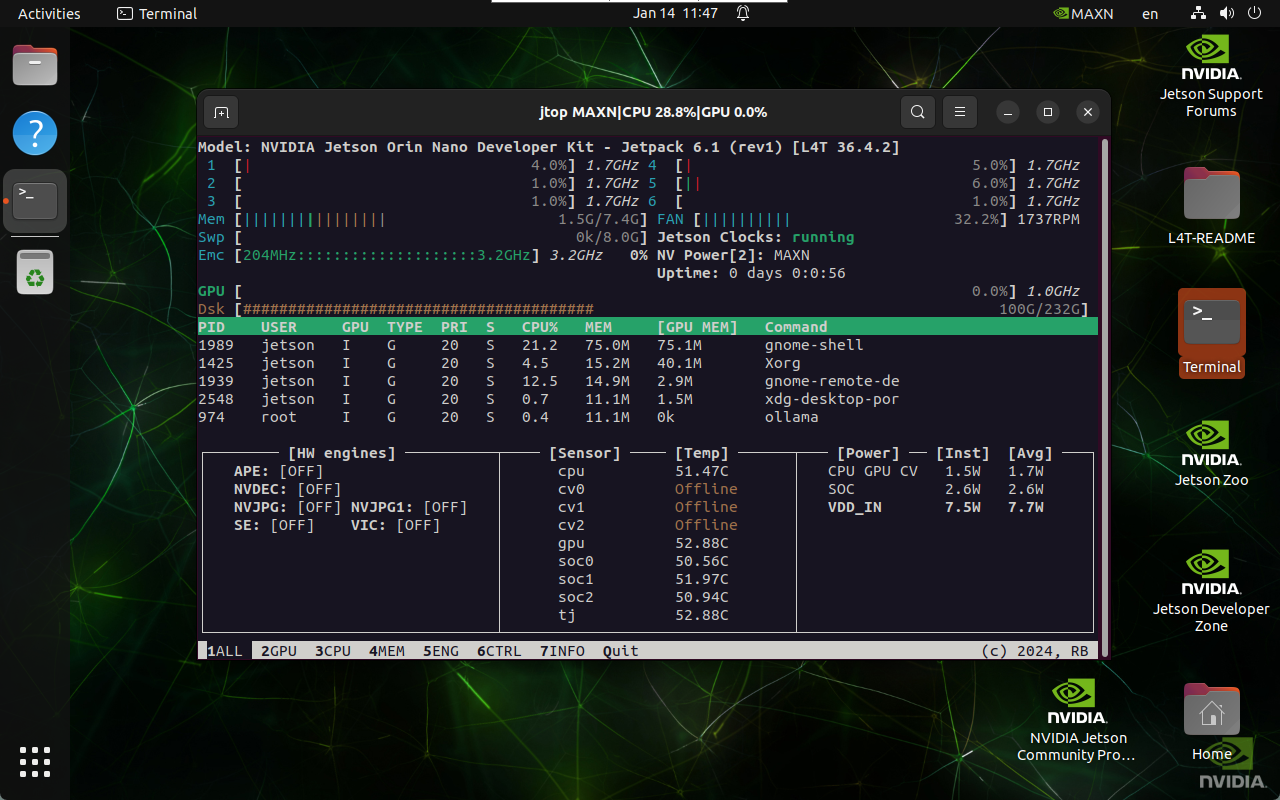Open Jetson Support Forums desktop shortcut
The width and height of the screenshot is (1280, 800).
click(x=1211, y=77)
